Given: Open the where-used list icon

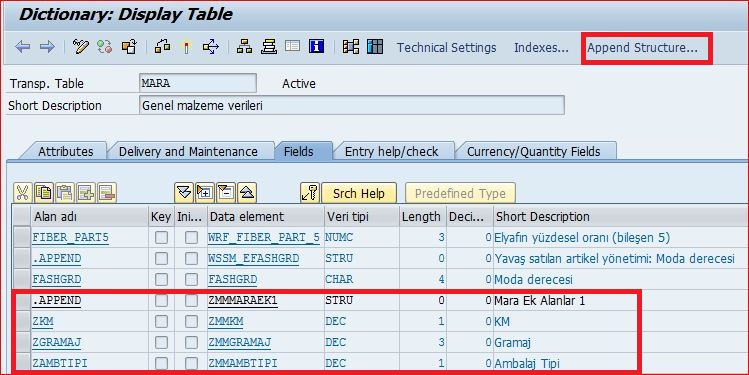Looking at the screenshot, I should [x=210, y=47].
